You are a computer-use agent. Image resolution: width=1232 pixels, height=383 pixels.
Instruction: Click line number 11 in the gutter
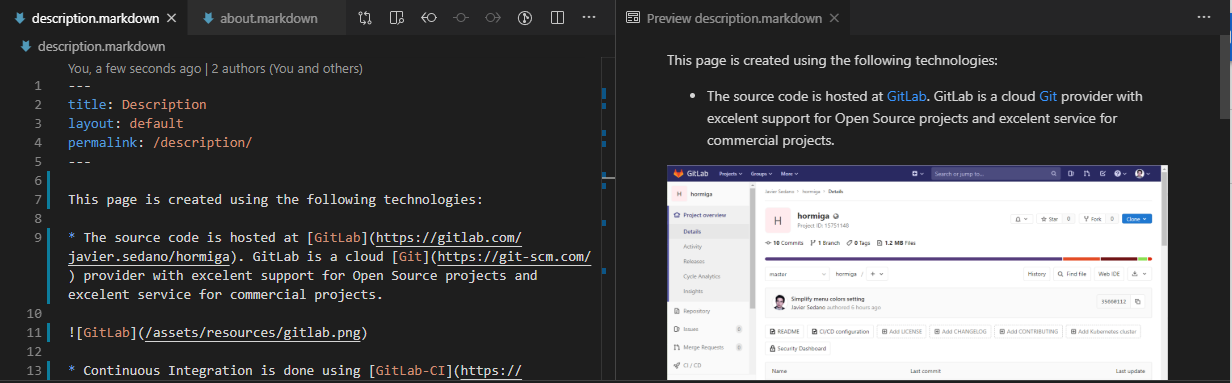[34, 333]
